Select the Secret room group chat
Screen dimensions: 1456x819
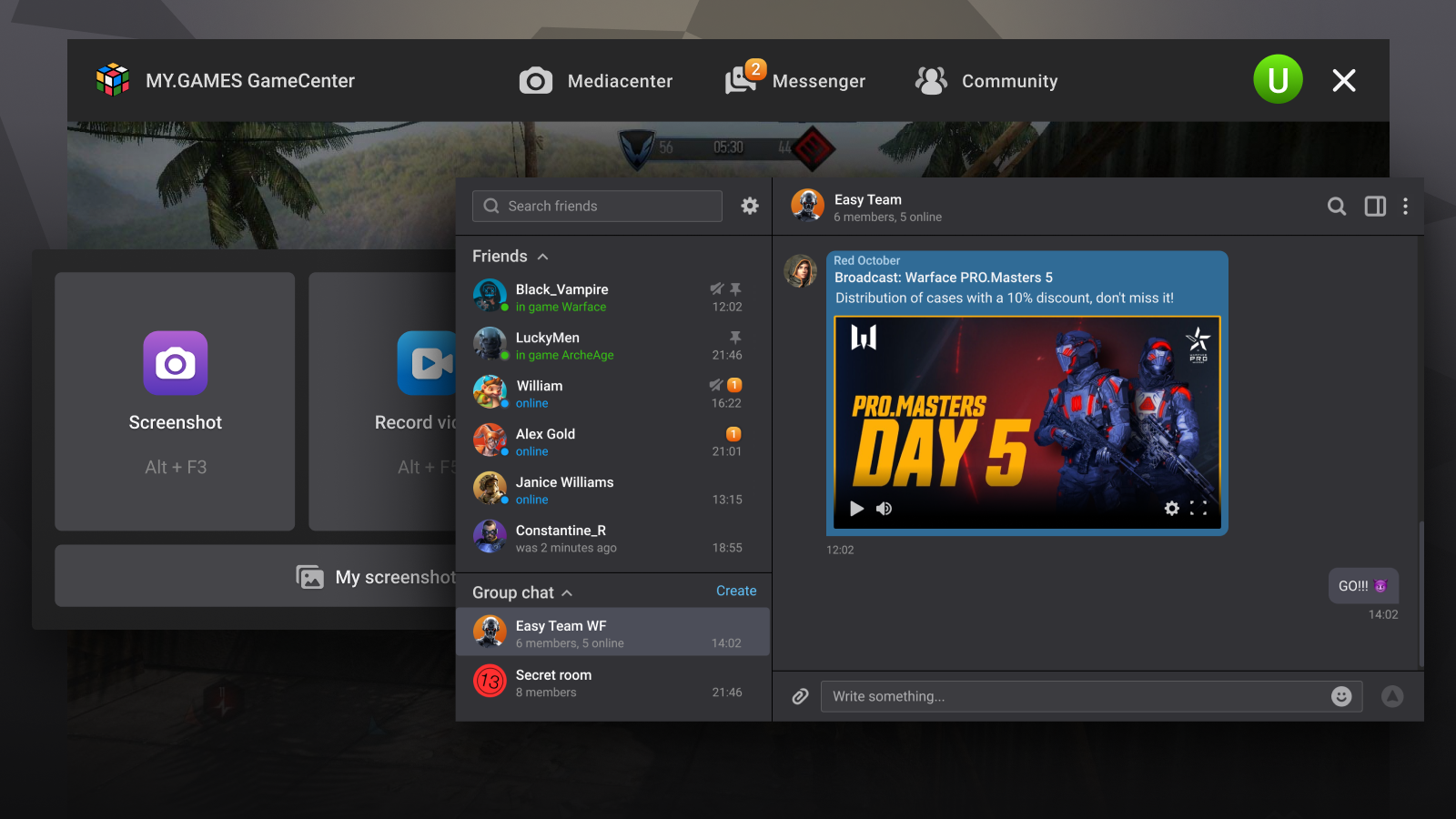pos(612,682)
